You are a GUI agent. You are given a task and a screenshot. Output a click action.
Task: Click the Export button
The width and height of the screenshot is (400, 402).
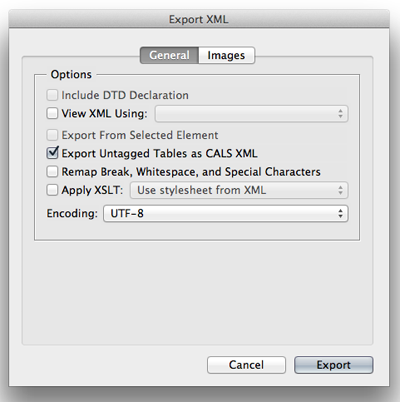(x=334, y=365)
